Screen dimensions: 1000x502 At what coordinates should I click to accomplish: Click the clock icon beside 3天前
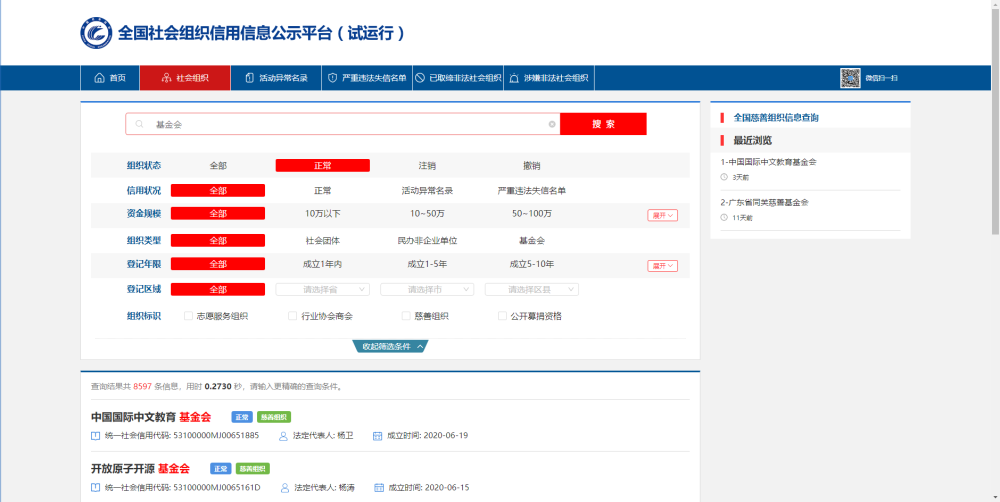coord(724,177)
